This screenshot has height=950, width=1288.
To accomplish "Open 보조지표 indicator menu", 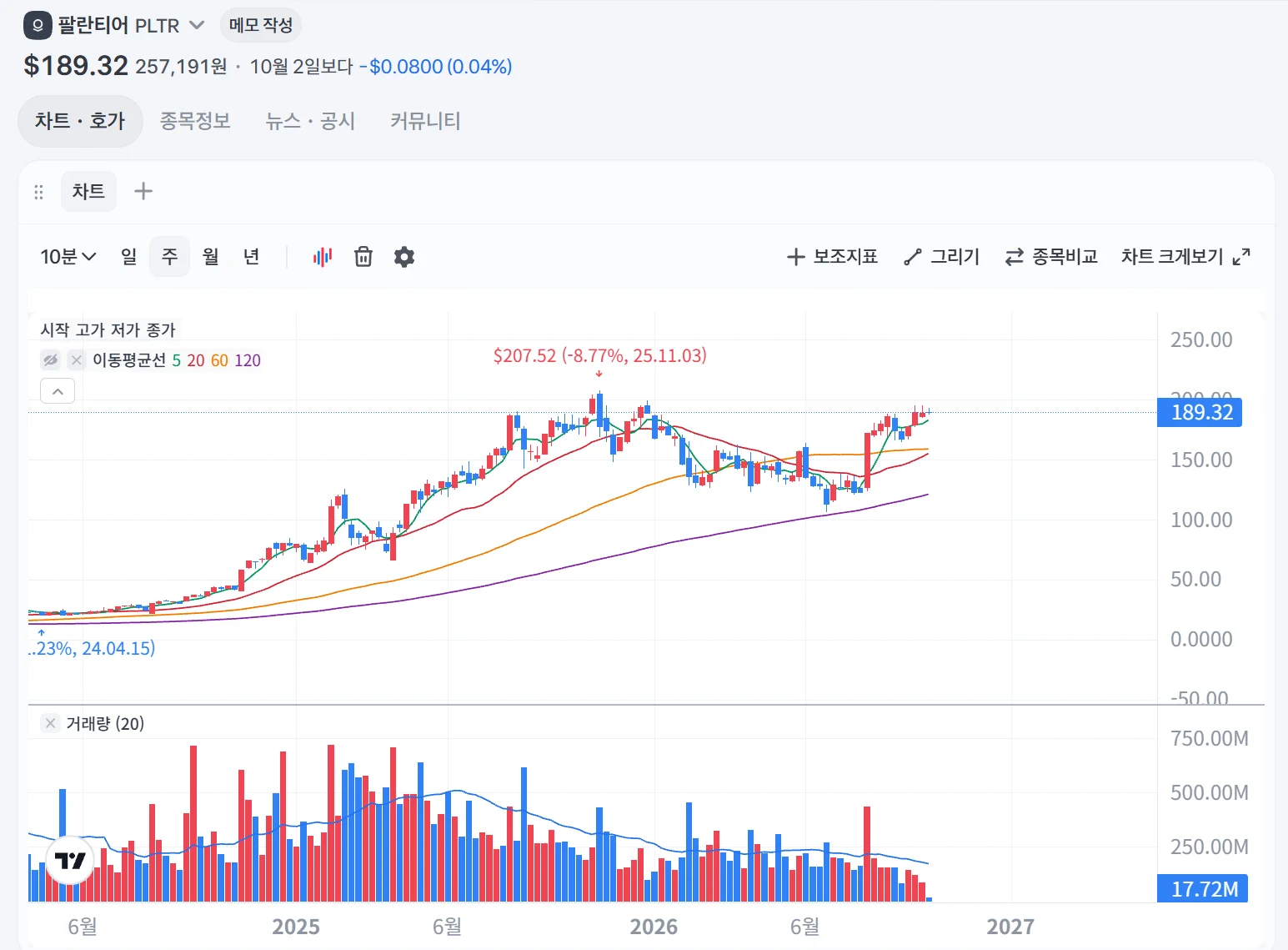I will (832, 257).
